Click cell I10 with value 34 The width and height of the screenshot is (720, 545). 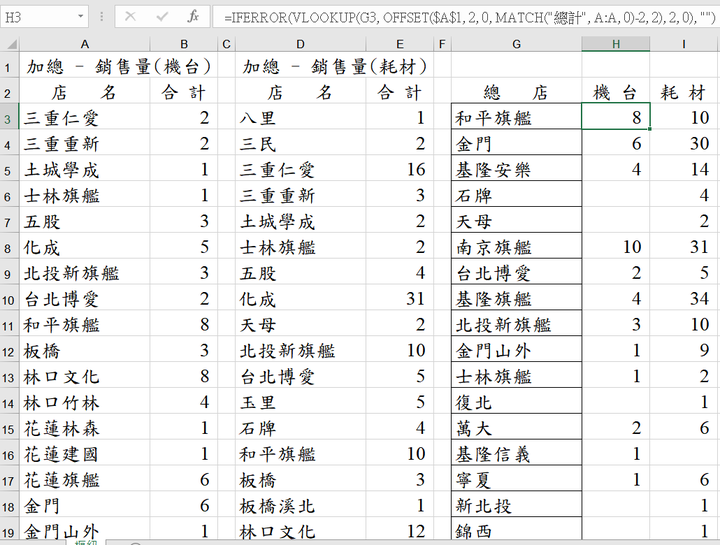pyautogui.click(x=684, y=299)
